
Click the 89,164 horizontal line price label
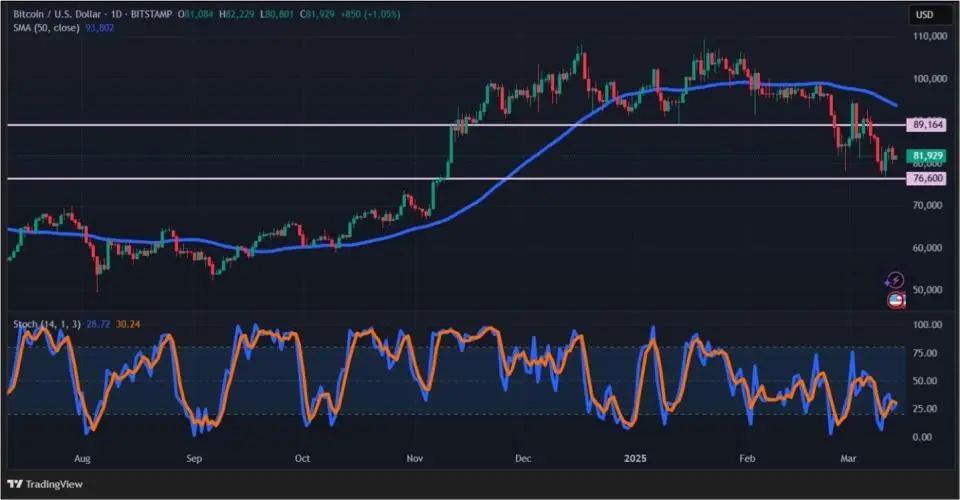point(927,125)
